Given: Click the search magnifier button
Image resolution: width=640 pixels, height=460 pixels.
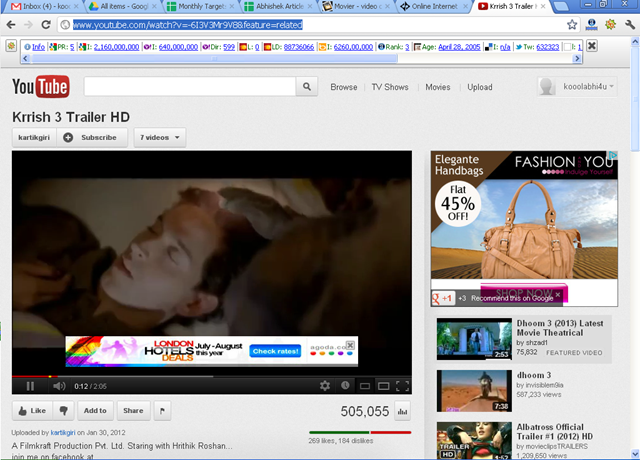Looking at the screenshot, I should point(307,87).
